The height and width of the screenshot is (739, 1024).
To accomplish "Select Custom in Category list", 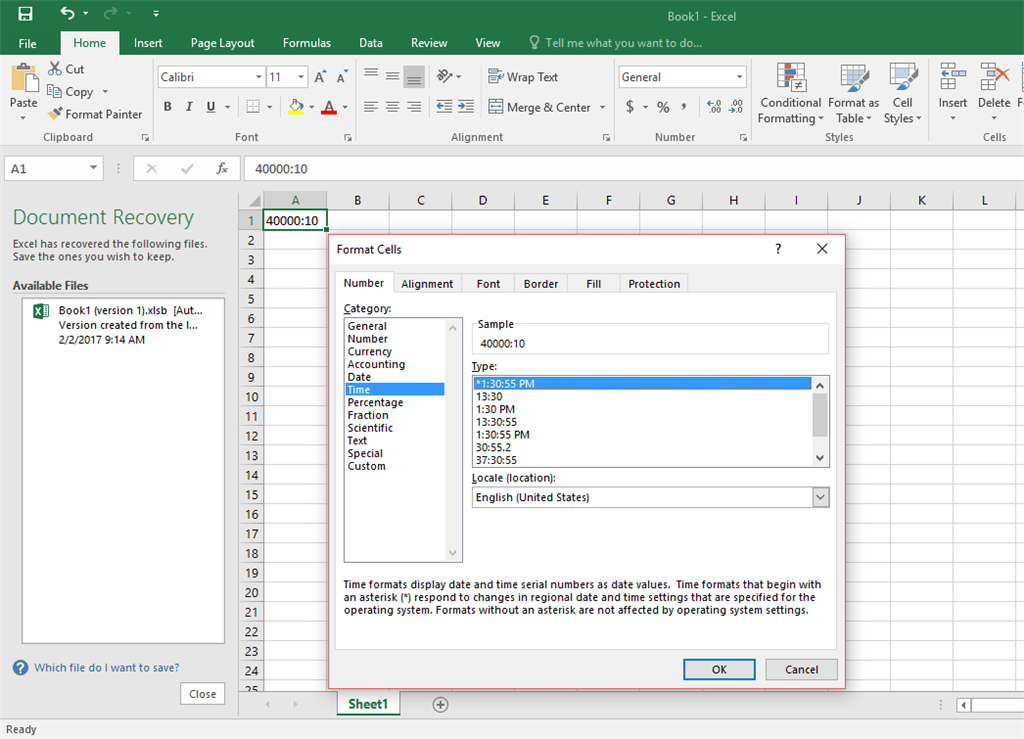I will coord(366,466).
